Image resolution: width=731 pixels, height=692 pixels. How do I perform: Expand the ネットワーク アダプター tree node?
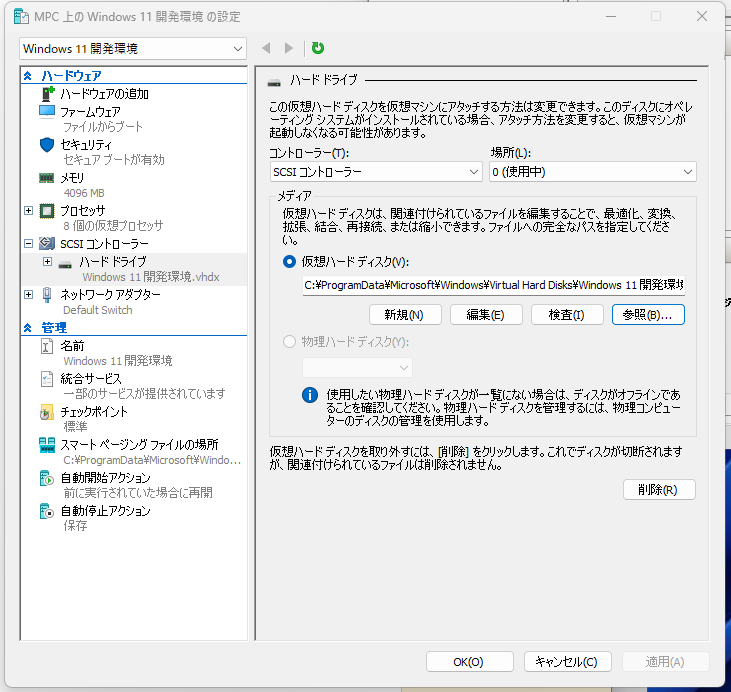28,295
